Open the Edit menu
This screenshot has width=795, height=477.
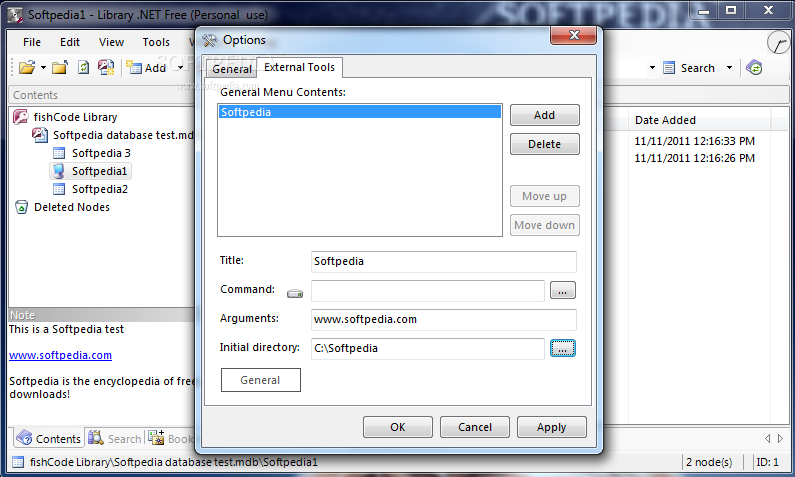[x=69, y=42]
